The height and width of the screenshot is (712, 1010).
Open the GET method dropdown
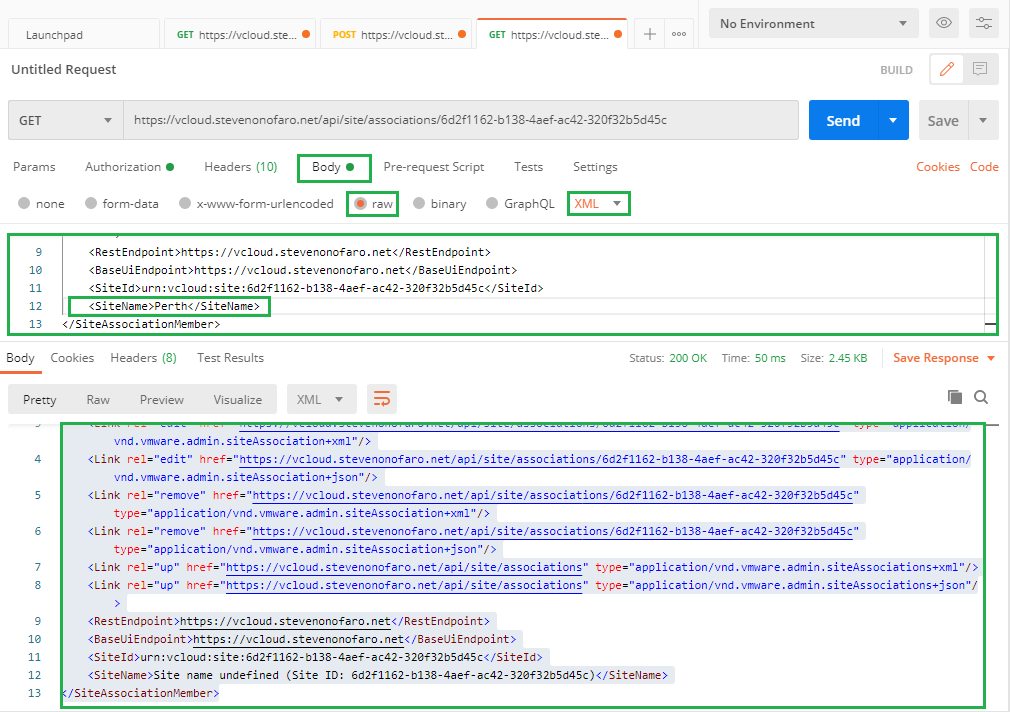coord(66,121)
